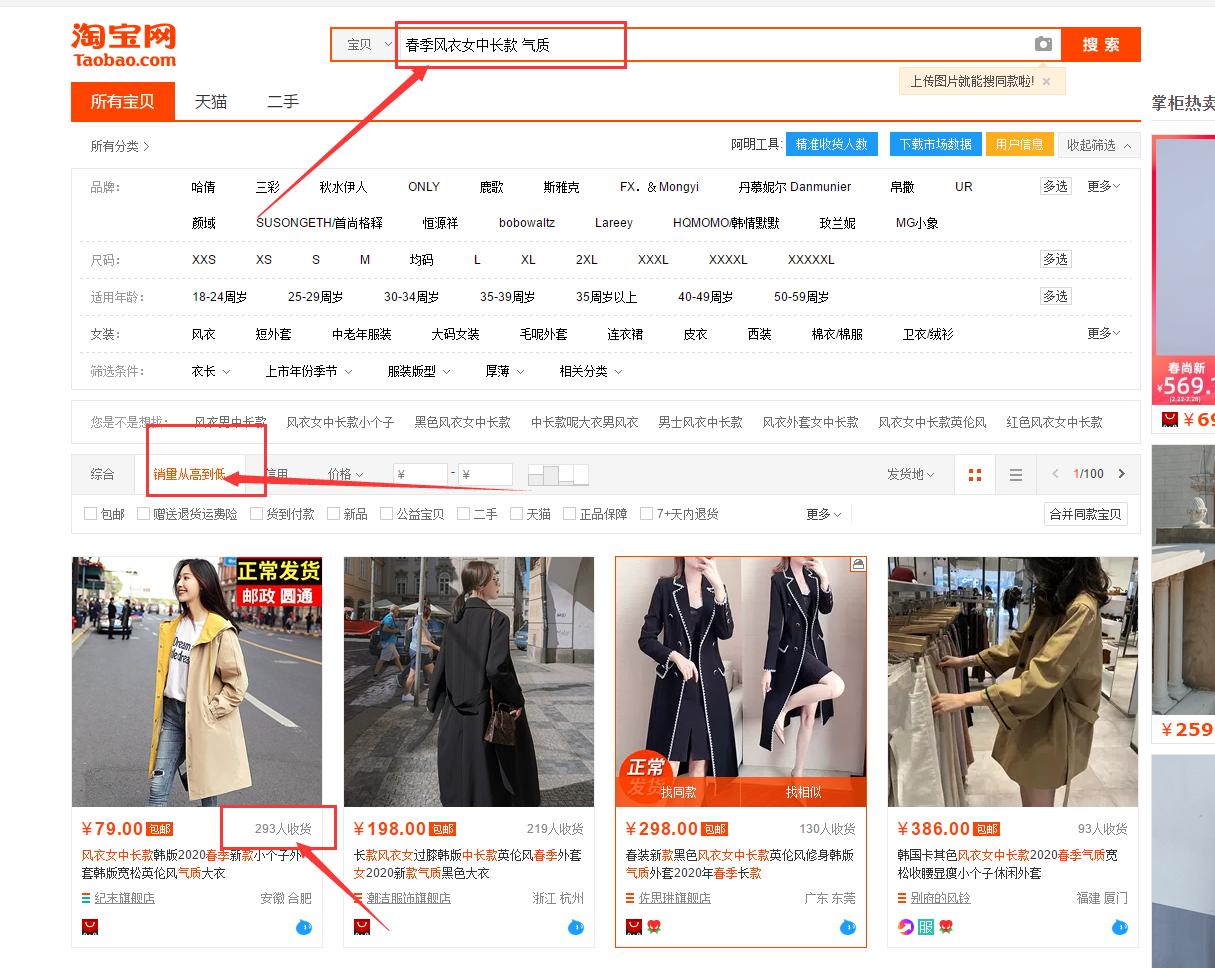Click the minimum price input field
Image resolution: width=1215 pixels, height=968 pixels.
coord(421,474)
